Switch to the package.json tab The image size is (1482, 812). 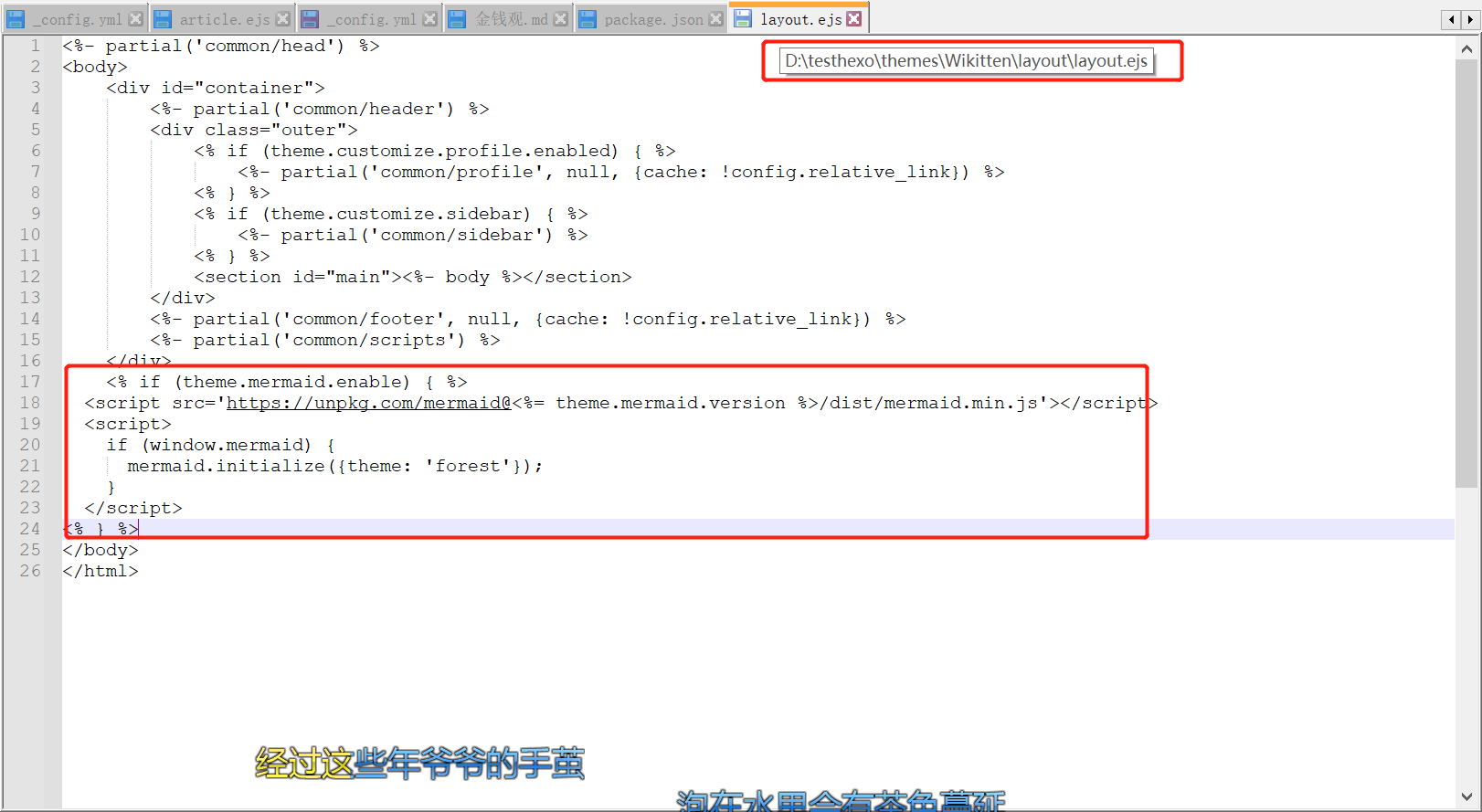(652, 19)
